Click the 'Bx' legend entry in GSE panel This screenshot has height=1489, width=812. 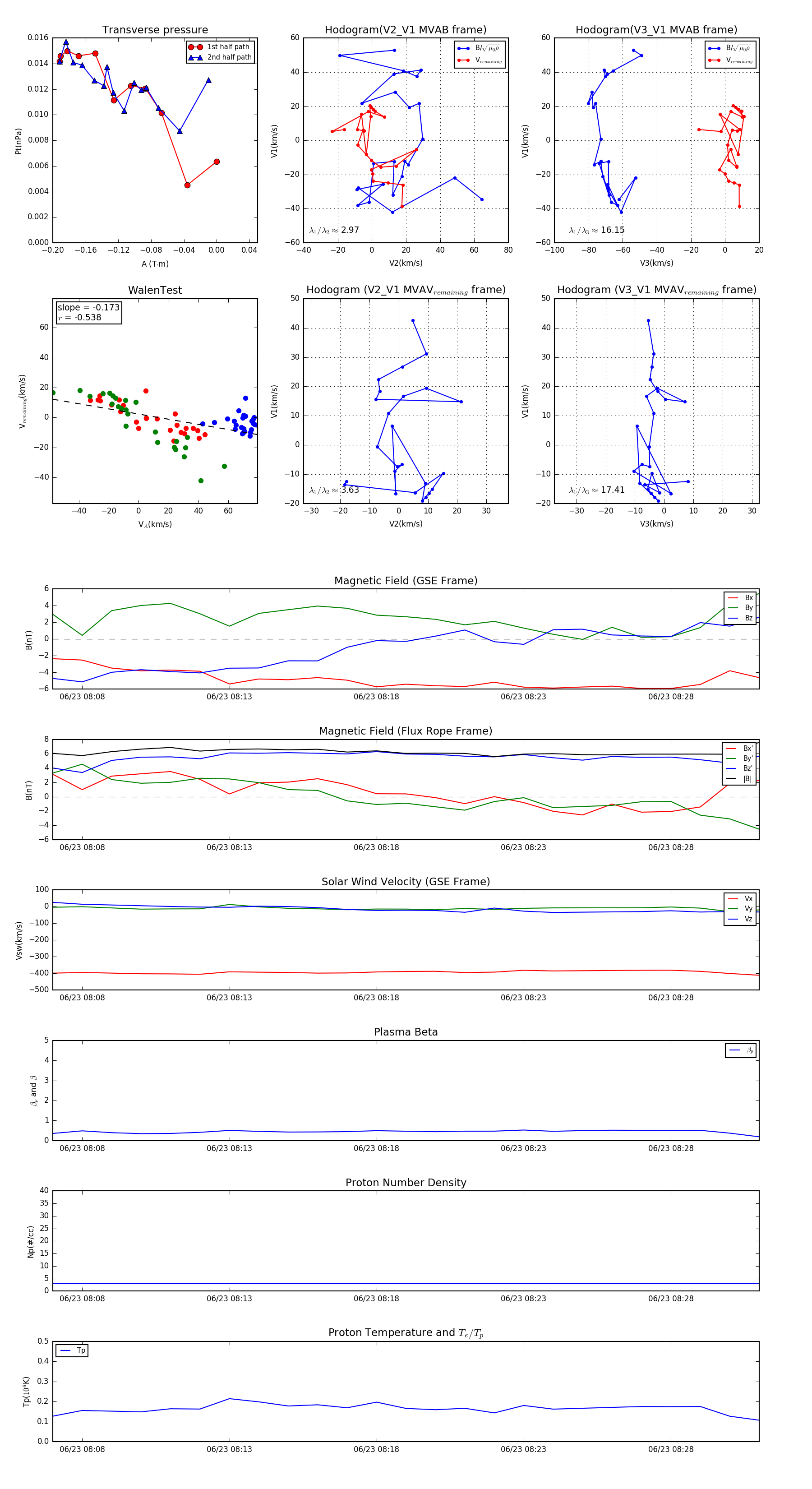coord(741,598)
